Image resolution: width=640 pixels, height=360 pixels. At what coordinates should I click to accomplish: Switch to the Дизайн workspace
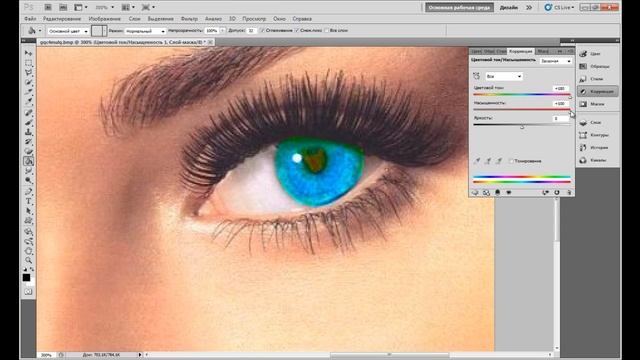coord(509,7)
